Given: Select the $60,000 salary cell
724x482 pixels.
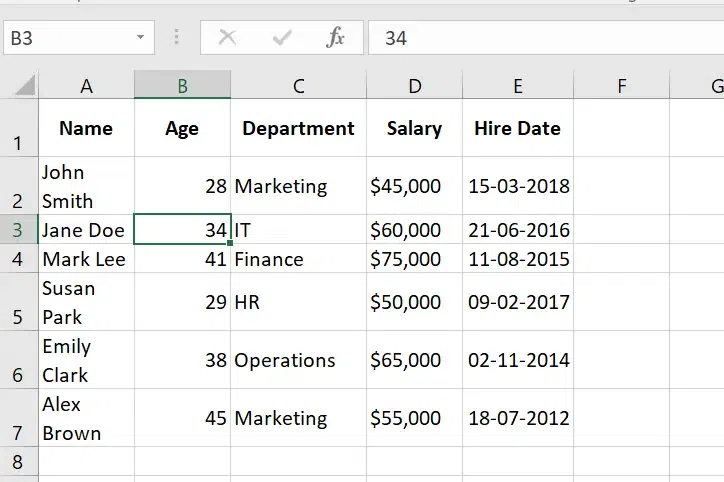Looking at the screenshot, I should coord(415,229).
